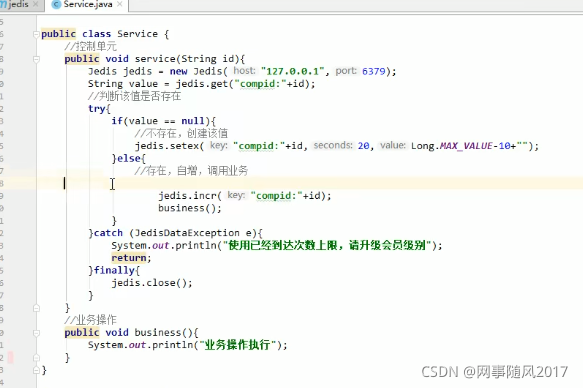Viewport: 583px width, 388px height.
Task: Click the 'try{' keyword line
Action: point(99,109)
